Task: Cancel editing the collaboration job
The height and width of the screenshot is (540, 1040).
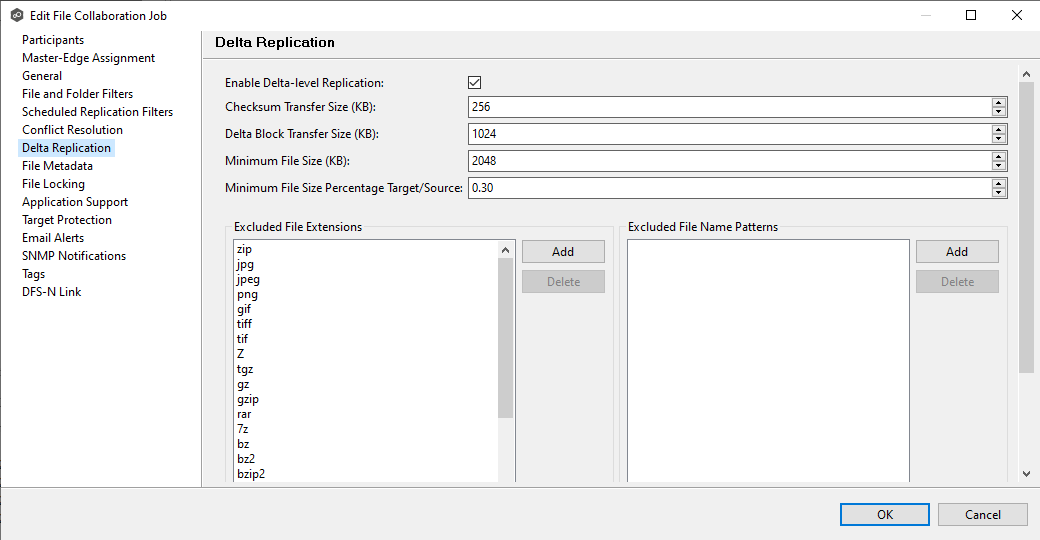Action: pos(982,514)
